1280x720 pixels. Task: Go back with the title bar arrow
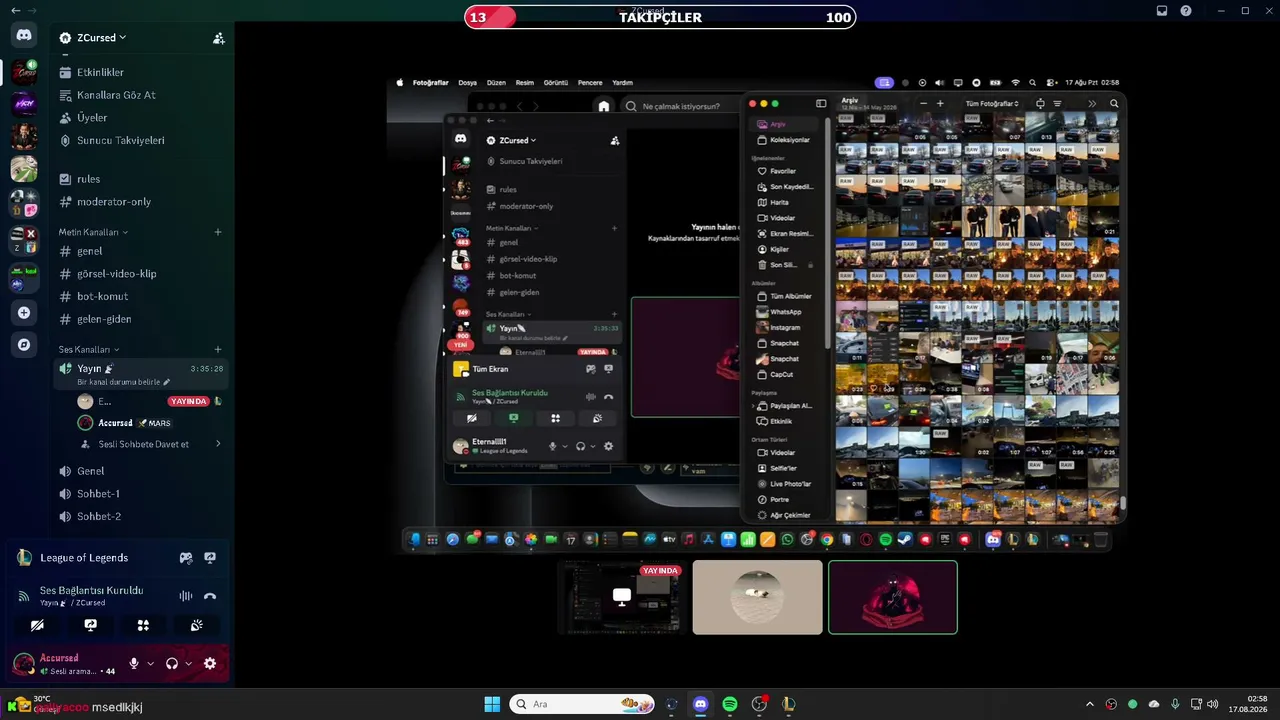[x=15, y=10]
